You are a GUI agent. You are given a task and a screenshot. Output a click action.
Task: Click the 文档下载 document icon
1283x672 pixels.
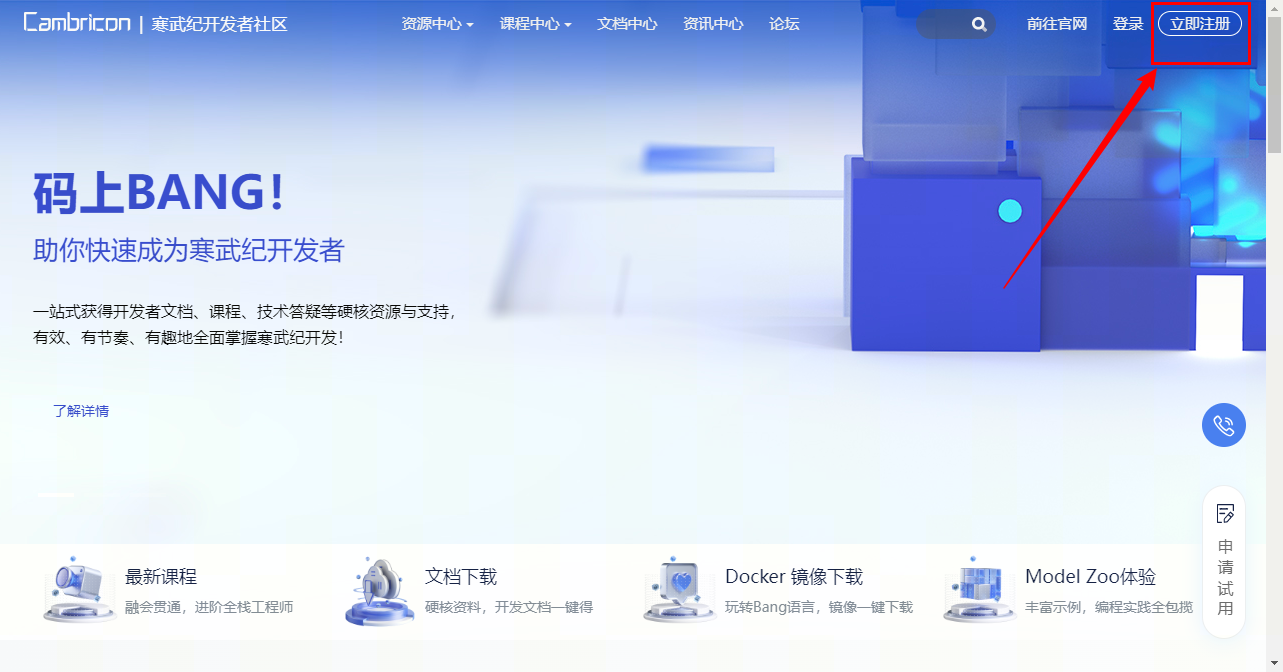pos(378,588)
